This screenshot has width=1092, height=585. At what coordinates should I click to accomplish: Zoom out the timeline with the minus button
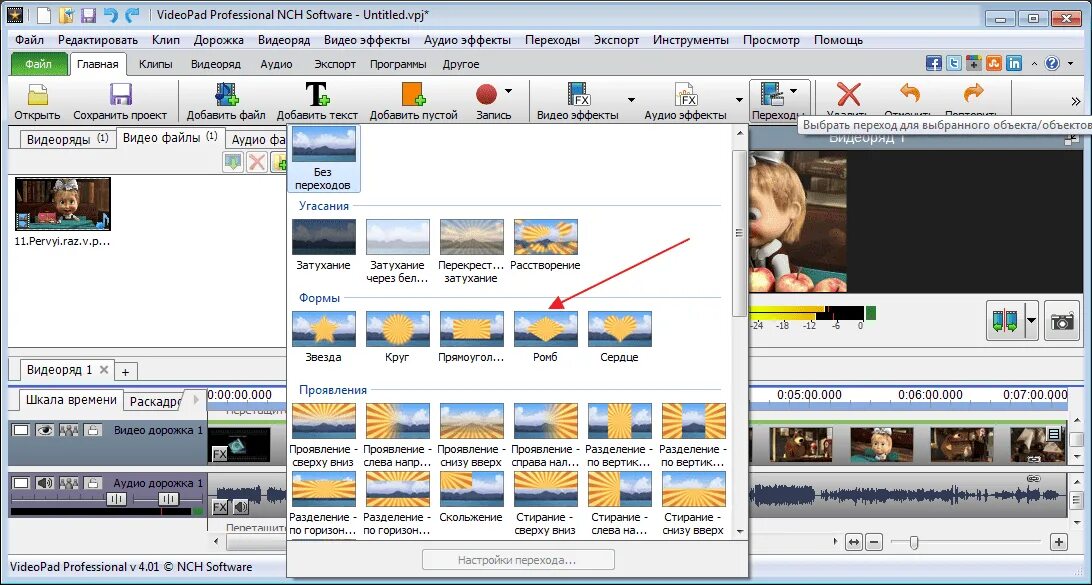click(x=874, y=542)
